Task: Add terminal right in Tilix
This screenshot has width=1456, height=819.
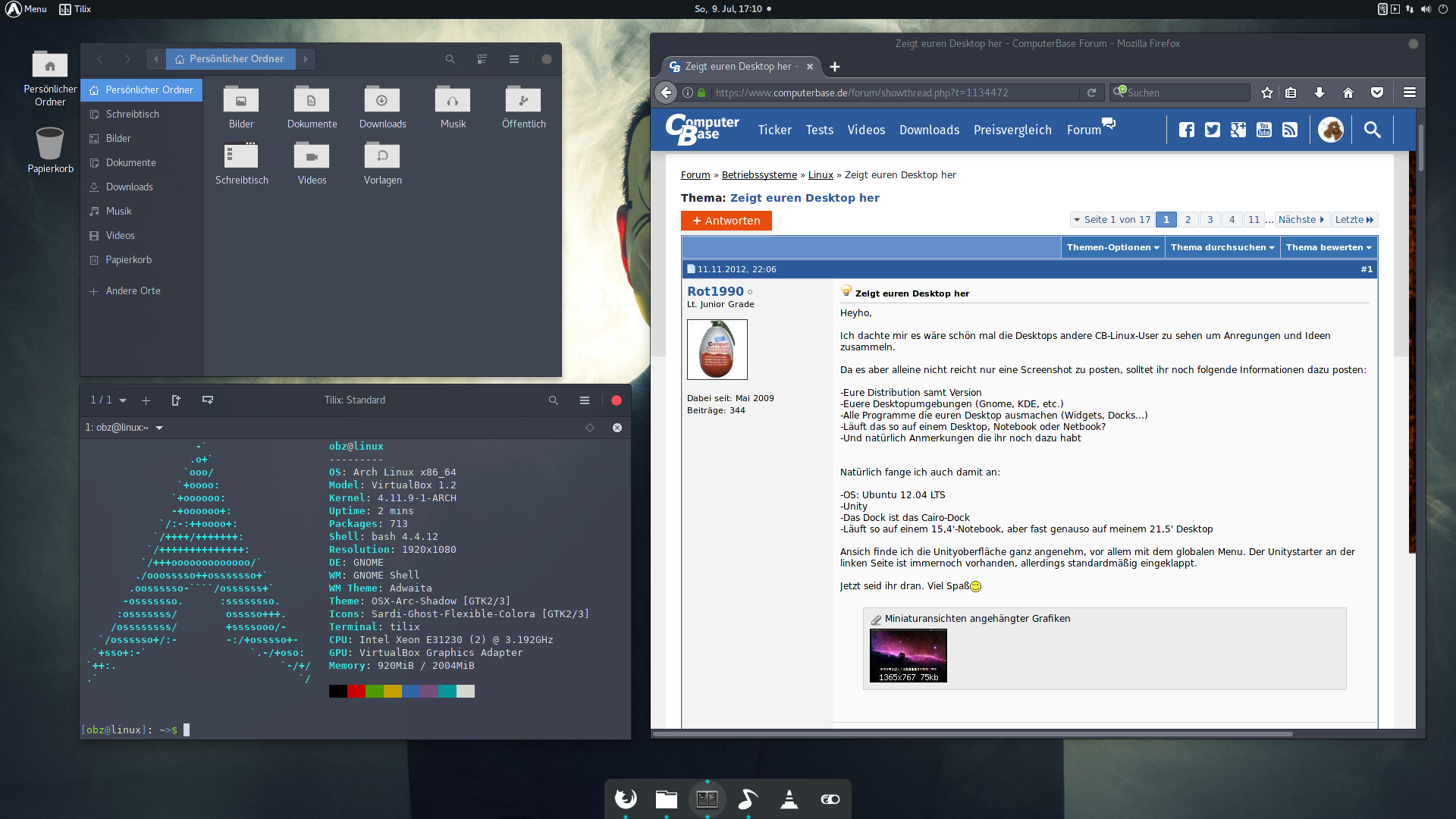Action: point(176,400)
